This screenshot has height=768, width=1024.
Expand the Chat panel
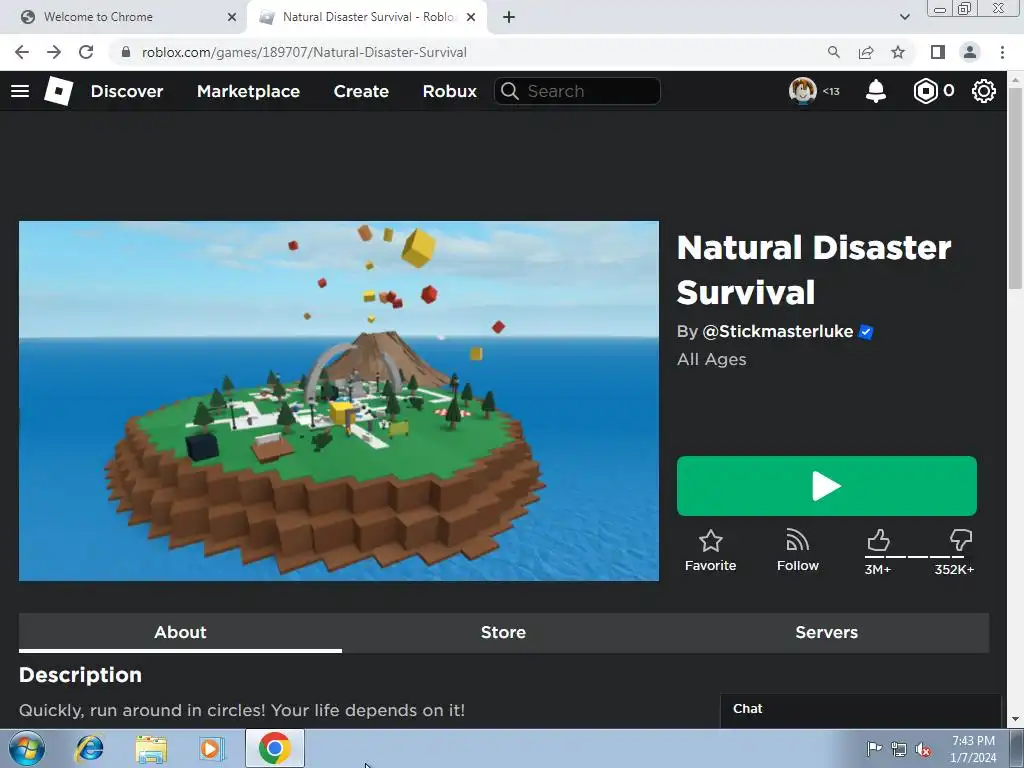coord(860,709)
